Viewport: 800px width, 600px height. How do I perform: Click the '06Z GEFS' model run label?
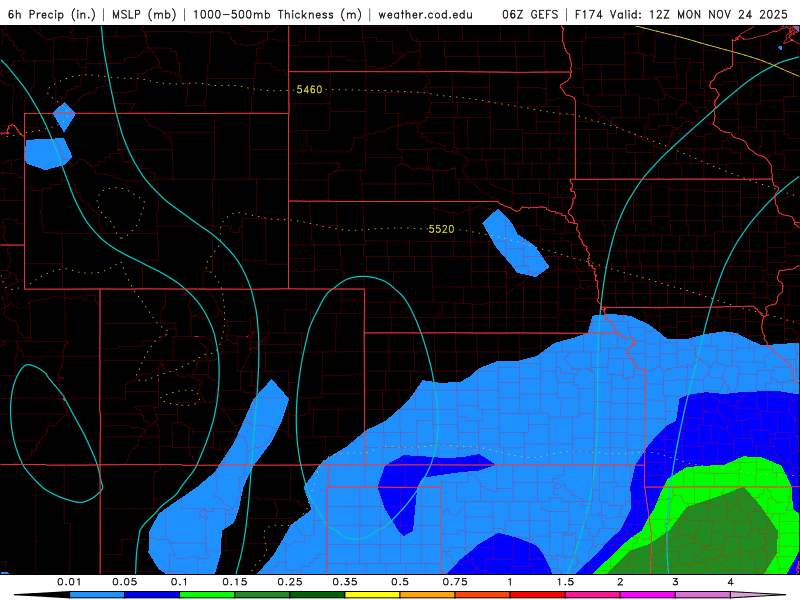530,14
